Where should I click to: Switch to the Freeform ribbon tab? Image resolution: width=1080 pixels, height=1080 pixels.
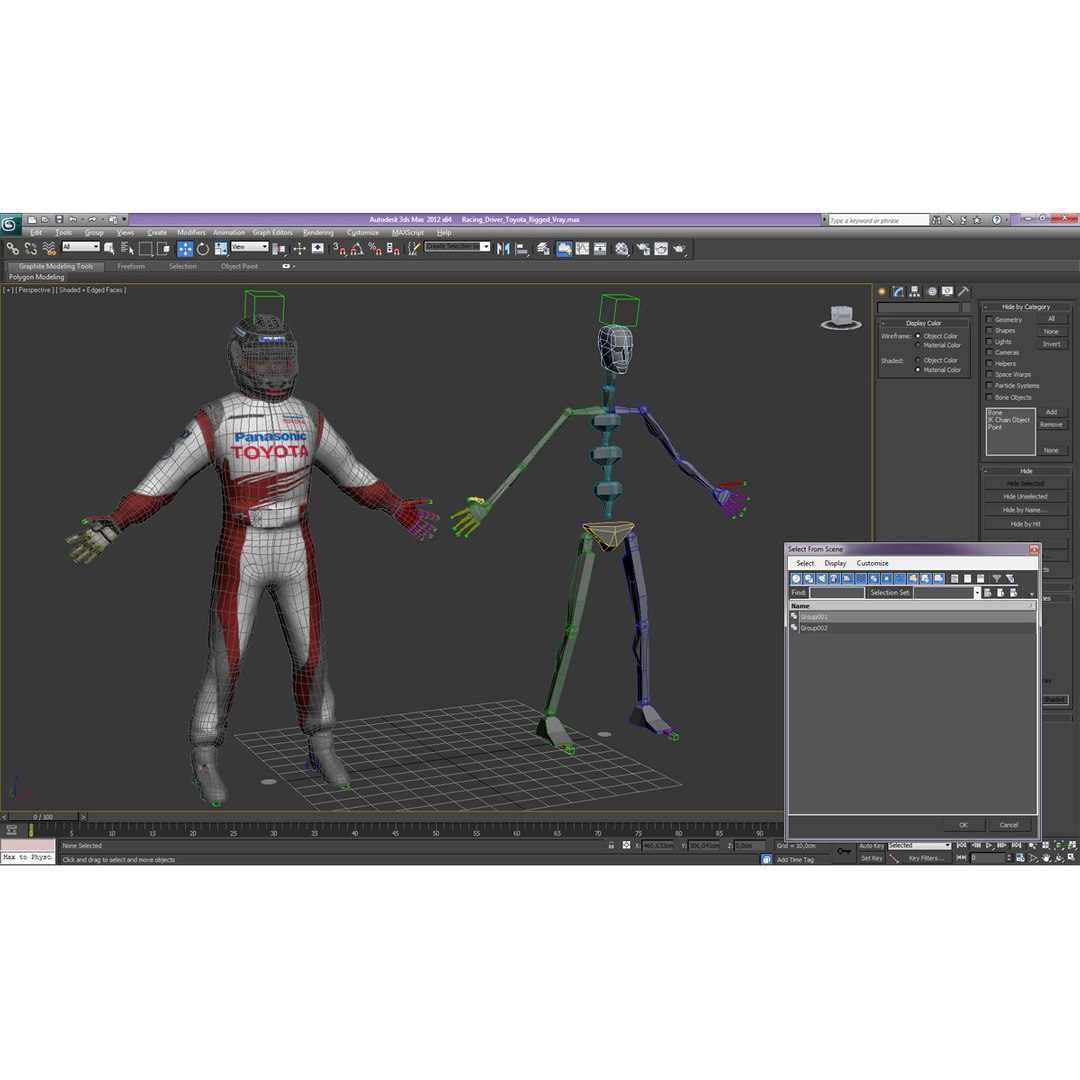pyautogui.click(x=131, y=267)
